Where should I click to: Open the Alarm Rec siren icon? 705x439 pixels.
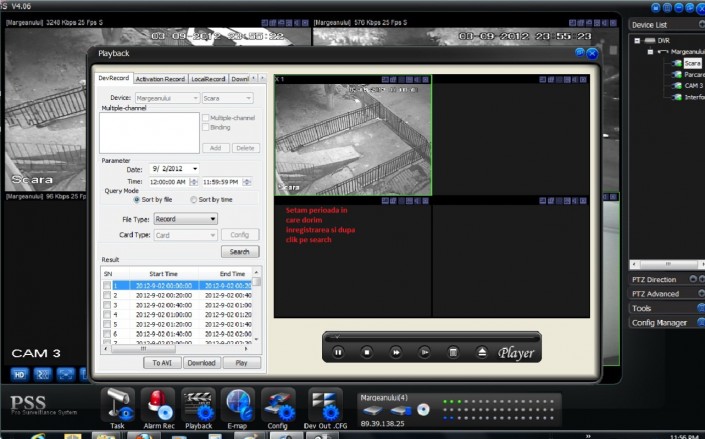[160, 406]
